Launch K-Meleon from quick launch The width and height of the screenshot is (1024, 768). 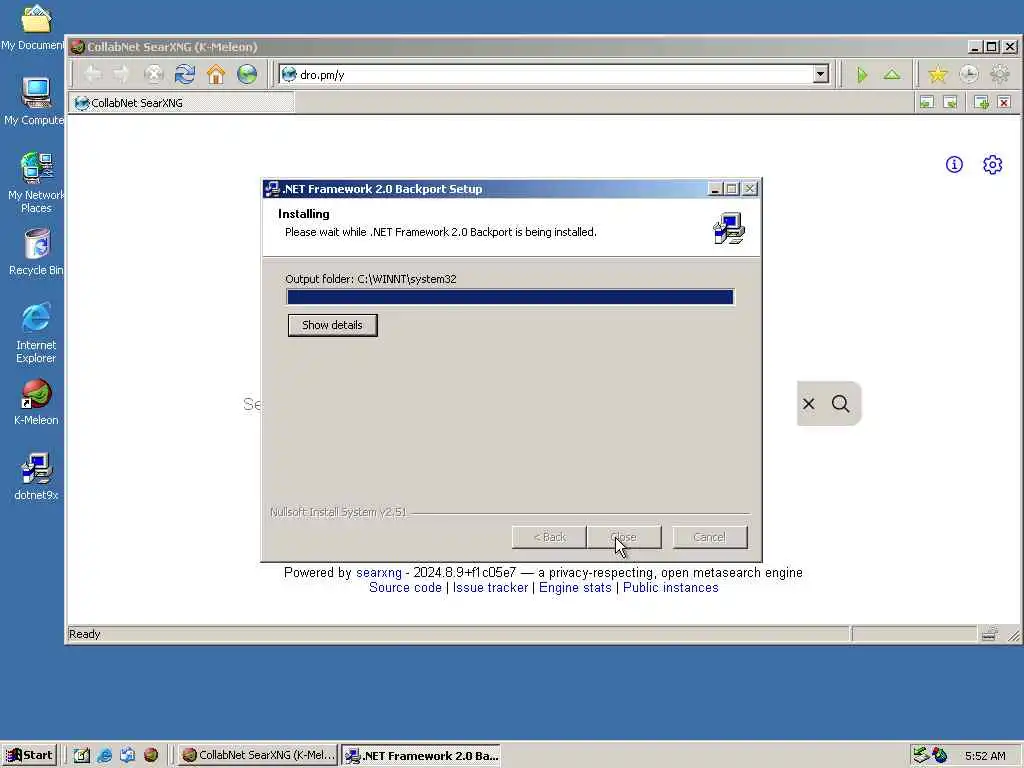151,755
